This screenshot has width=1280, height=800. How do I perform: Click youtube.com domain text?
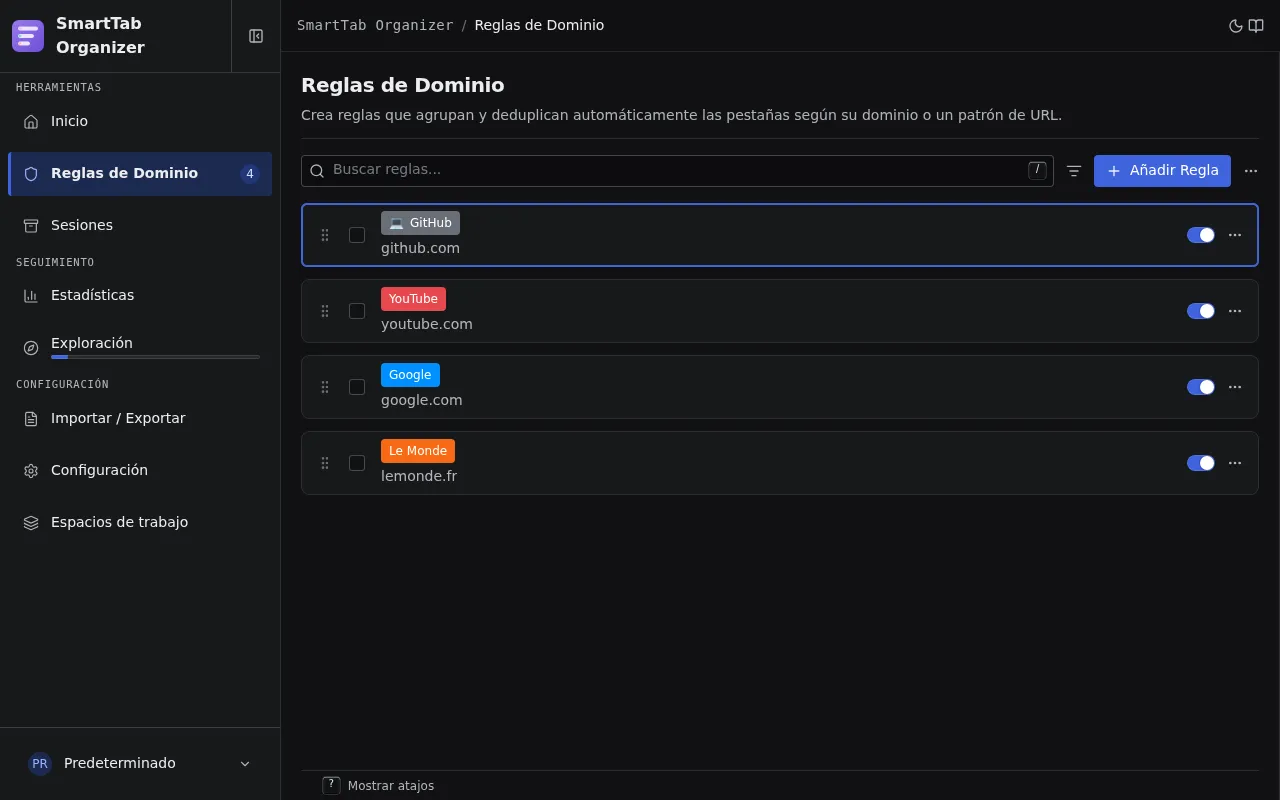tap(427, 324)
